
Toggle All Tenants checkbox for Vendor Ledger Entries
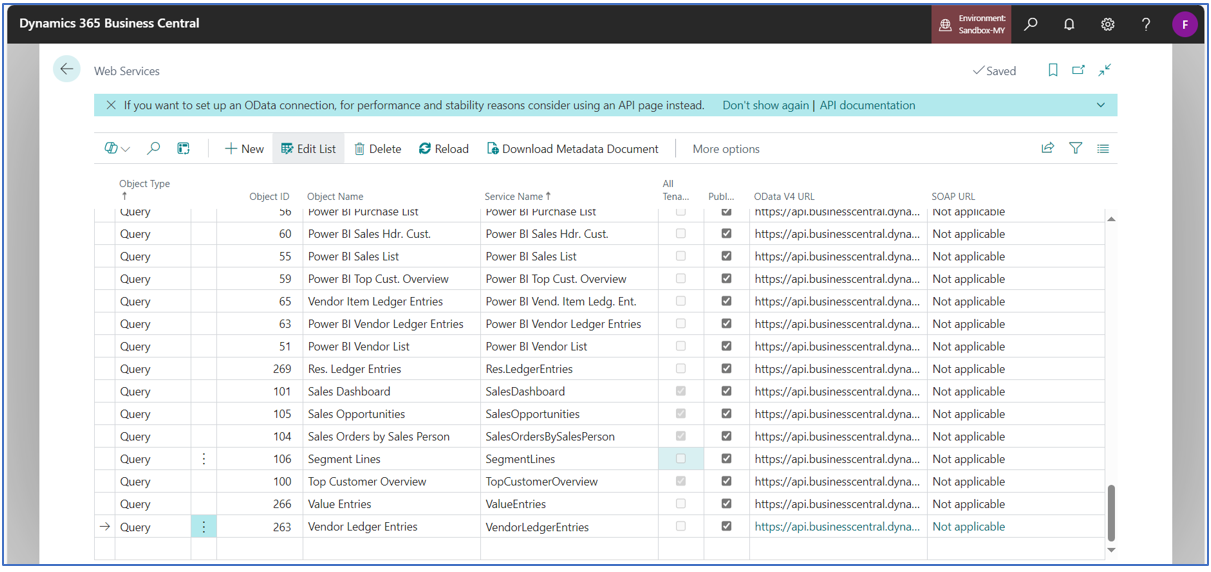pos(681,526)
